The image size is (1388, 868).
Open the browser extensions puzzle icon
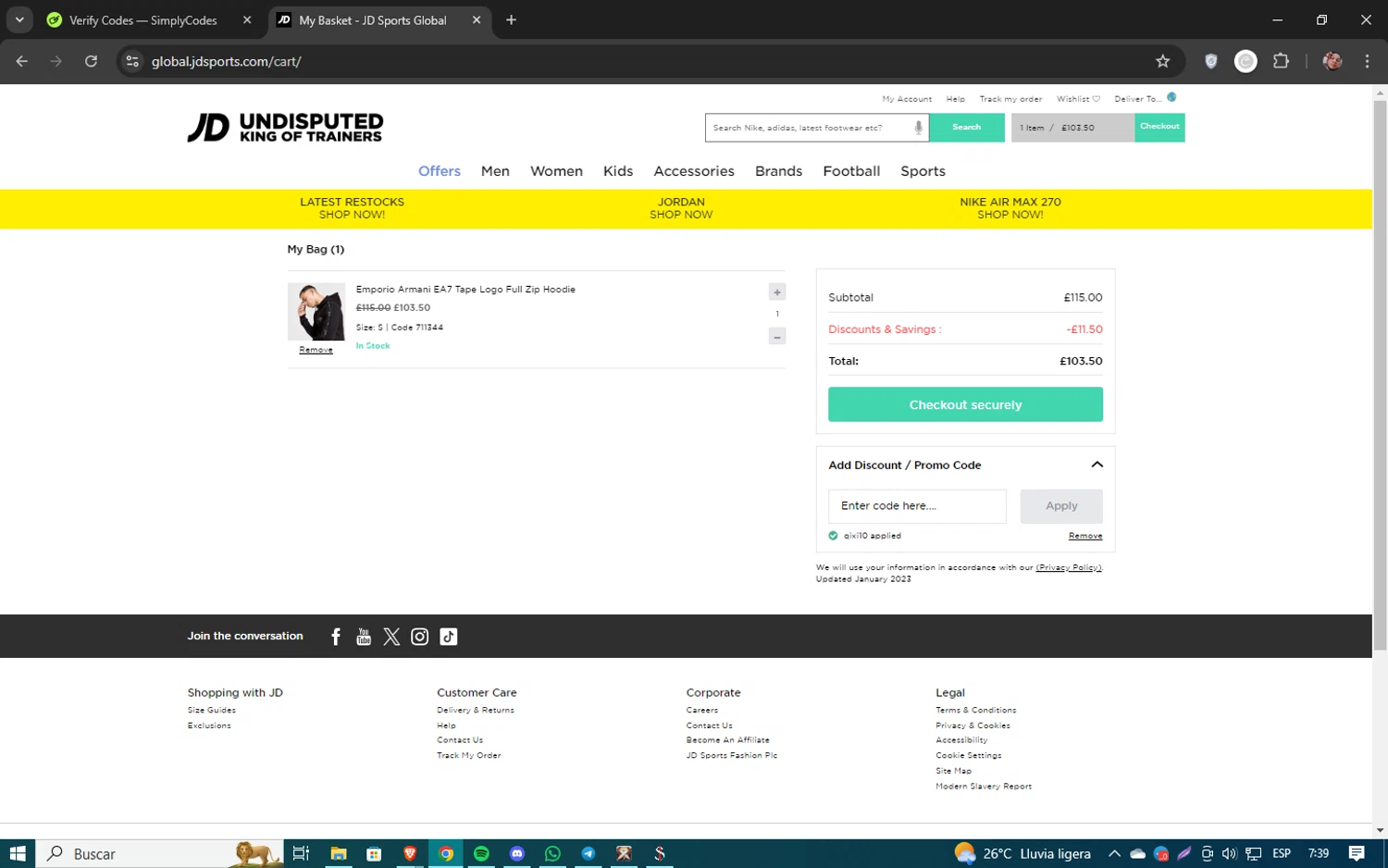(1281, 61)
